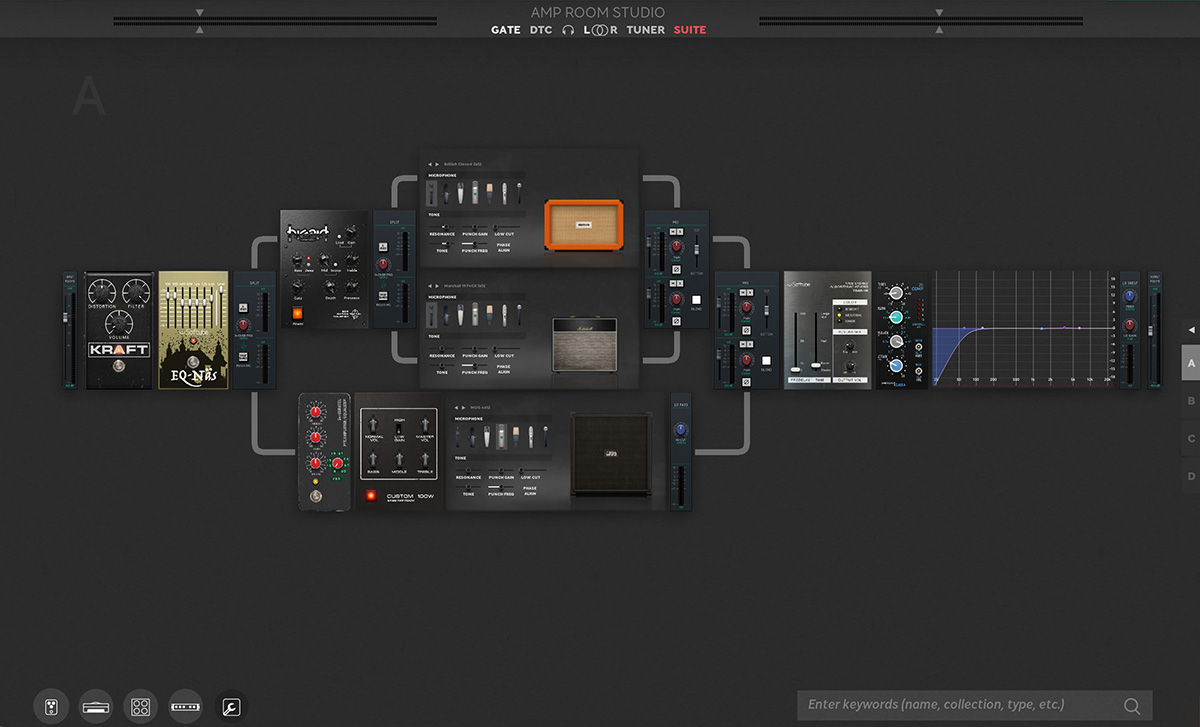Click the down triangle above right output meter
1200x727 pixels.
(939, 13)
